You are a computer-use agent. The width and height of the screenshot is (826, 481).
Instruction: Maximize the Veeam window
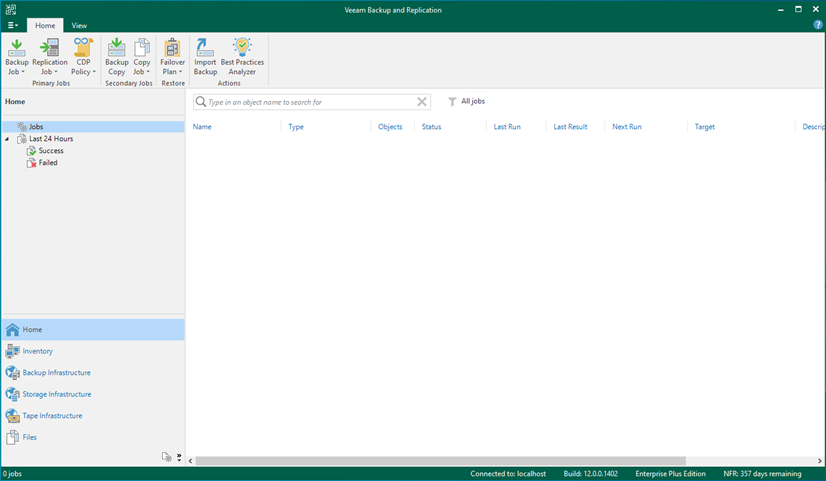tap(799, 9)
